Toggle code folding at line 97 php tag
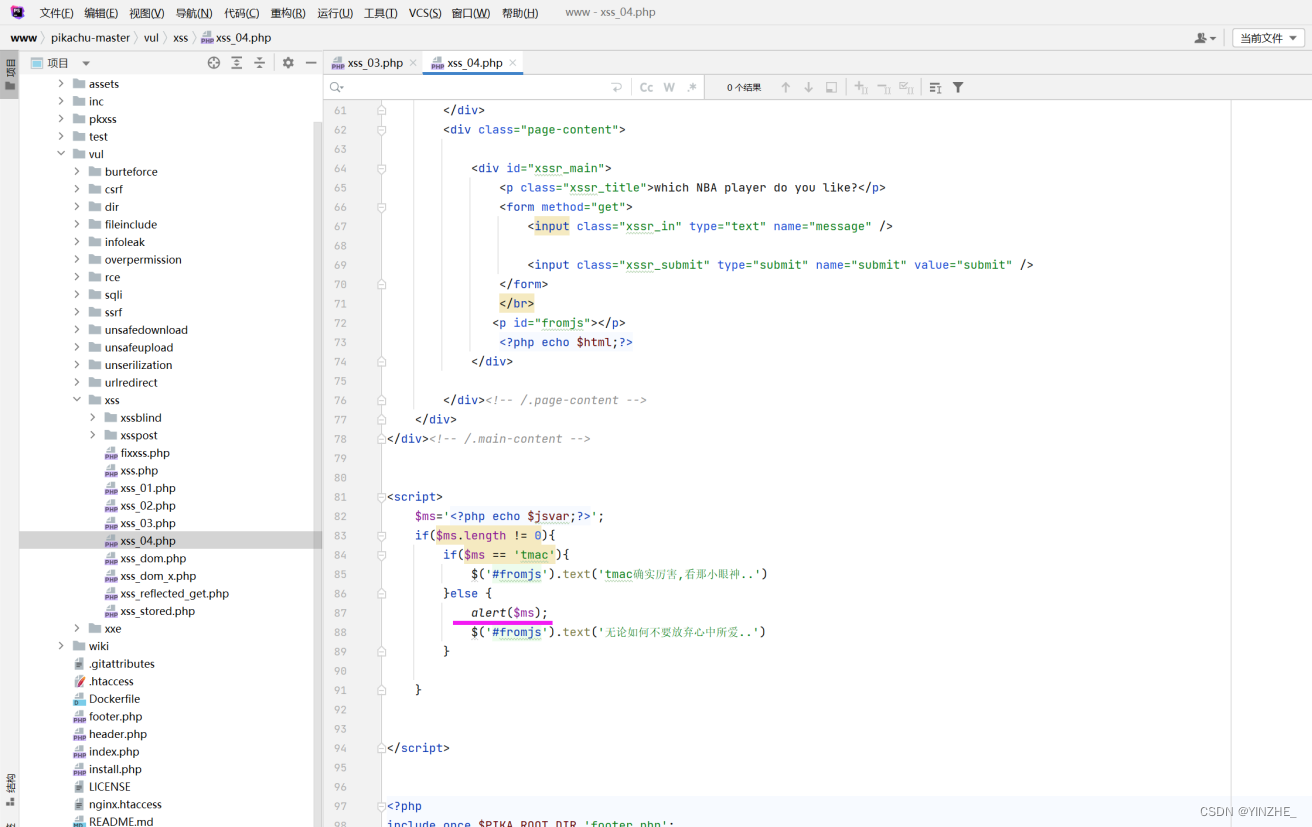The image size is (1312, 827). (381, 806)
